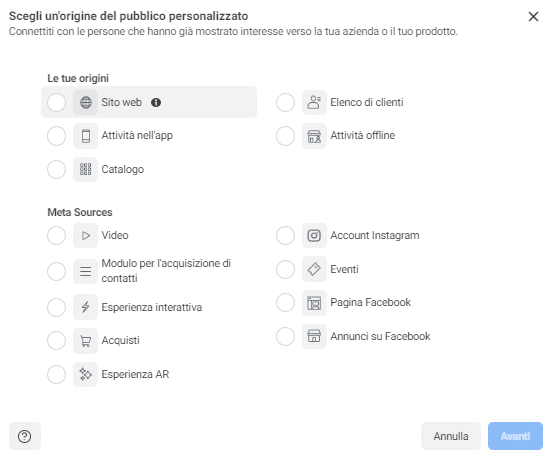Choose the Attività offline radio option
Viewport: 552px width, 455px height.
click(x=286, y=136)
